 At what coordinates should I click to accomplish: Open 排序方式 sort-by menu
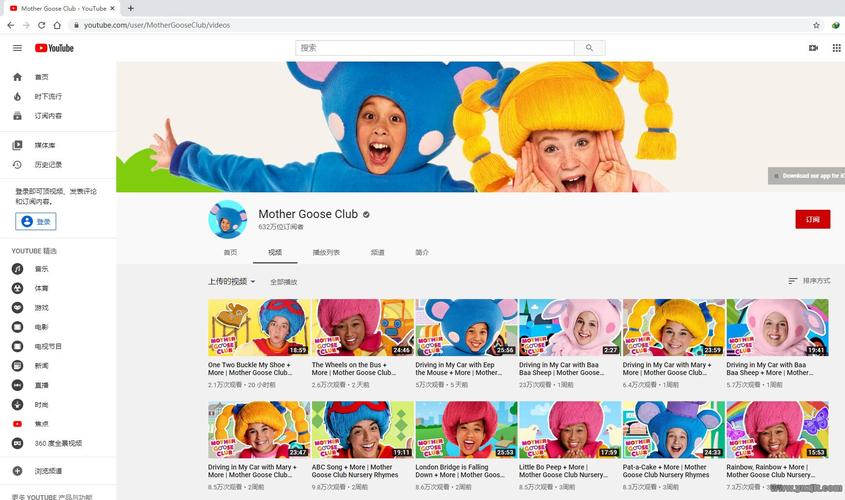coord(809,281)
